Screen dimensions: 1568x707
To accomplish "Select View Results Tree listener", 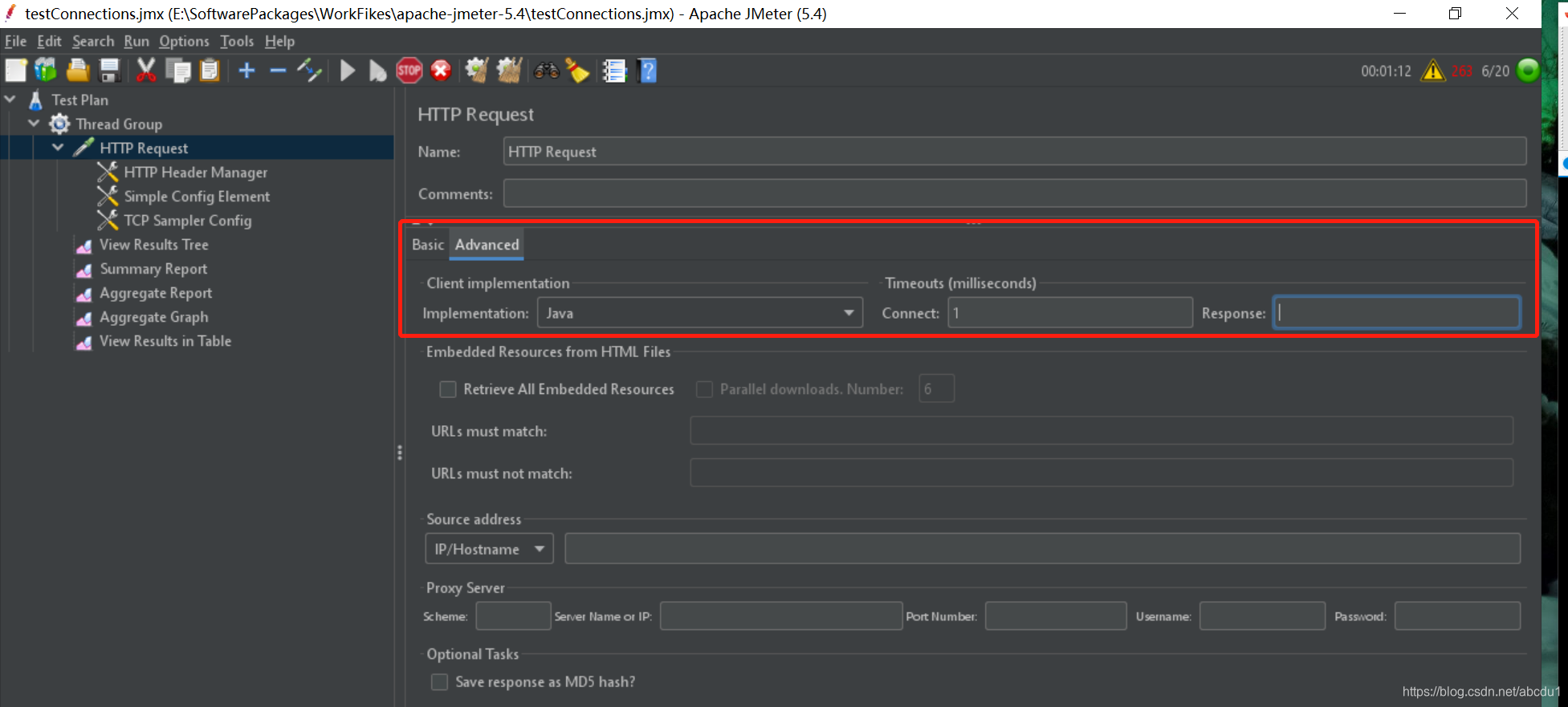I will coord(153,245).
